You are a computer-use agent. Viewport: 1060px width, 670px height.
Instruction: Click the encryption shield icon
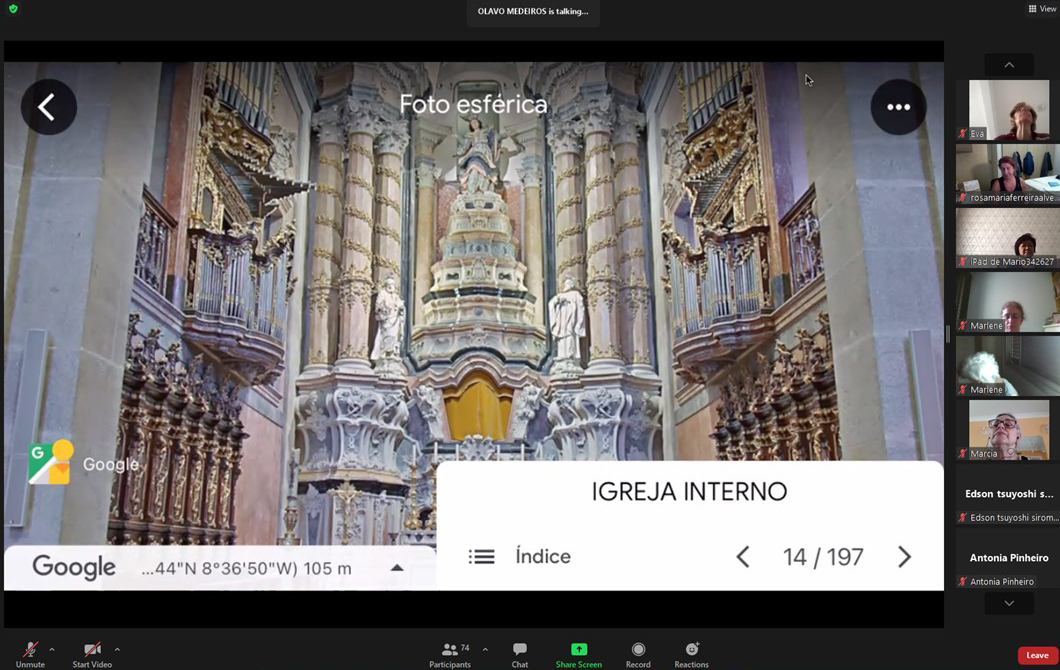(13, 9)
